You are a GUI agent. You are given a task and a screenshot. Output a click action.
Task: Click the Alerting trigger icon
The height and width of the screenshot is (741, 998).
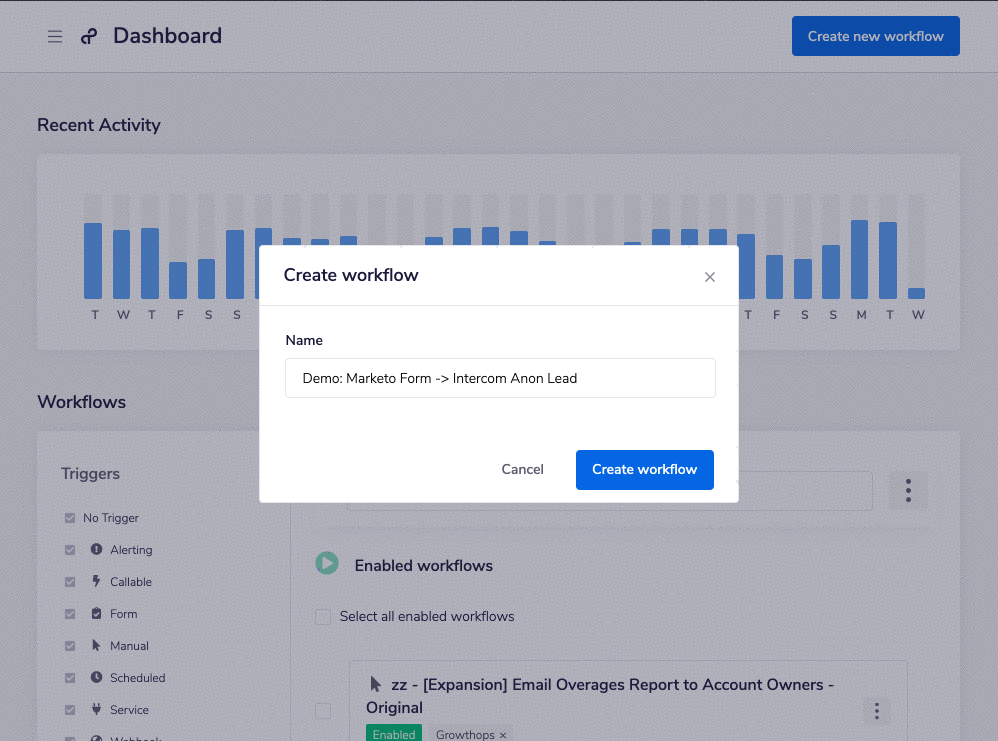[96, 549]
